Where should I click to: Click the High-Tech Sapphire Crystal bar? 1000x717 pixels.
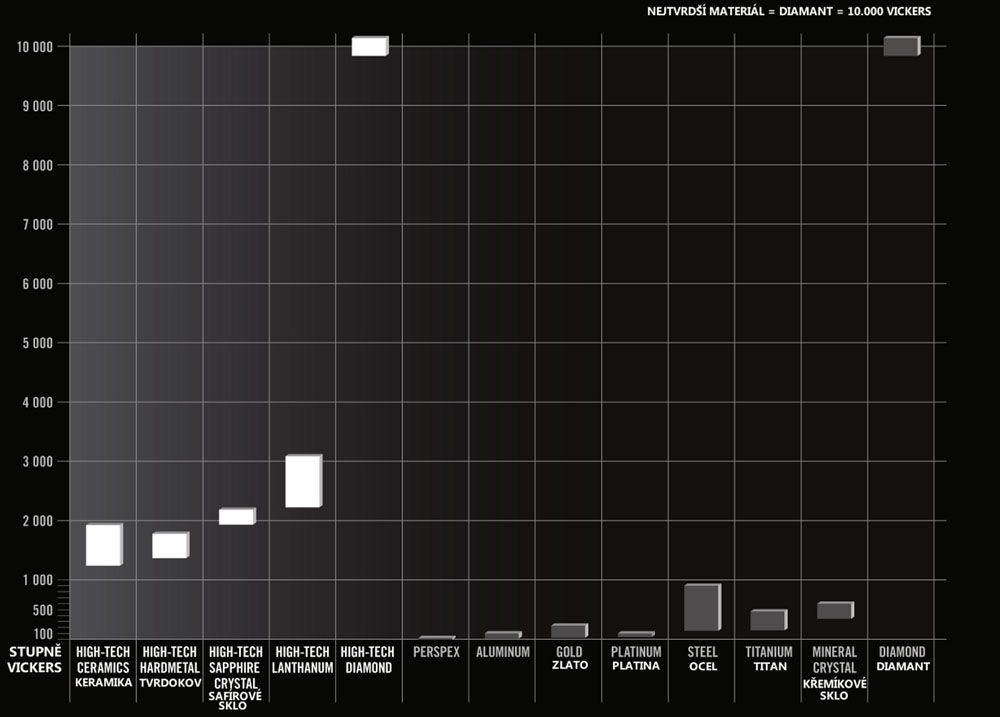236,516
